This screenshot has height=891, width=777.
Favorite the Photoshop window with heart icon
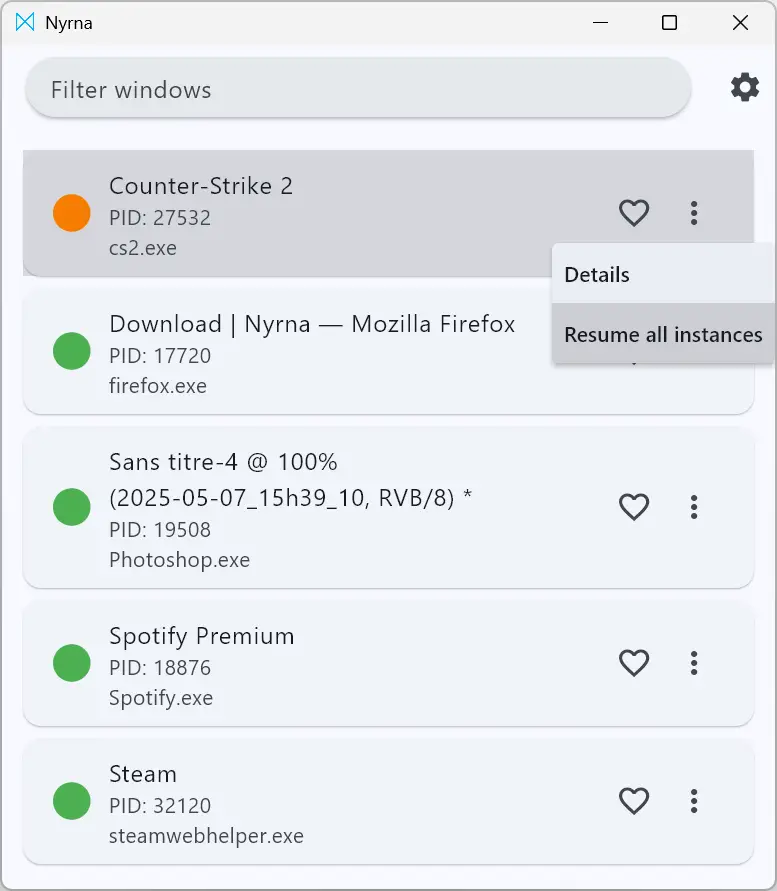point(634,507)
